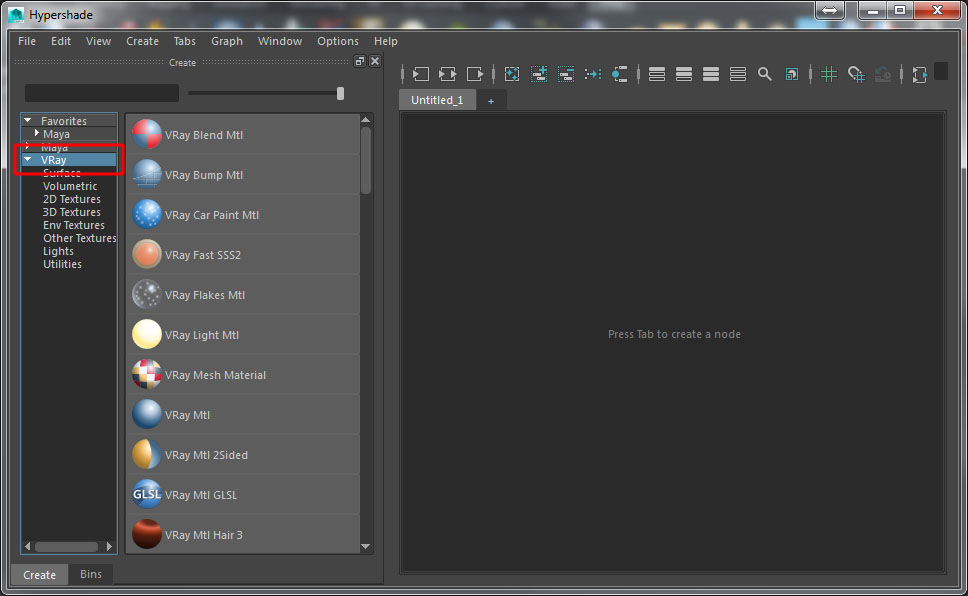
Task: Select the Volumetric category
Action: pos(70,186)
